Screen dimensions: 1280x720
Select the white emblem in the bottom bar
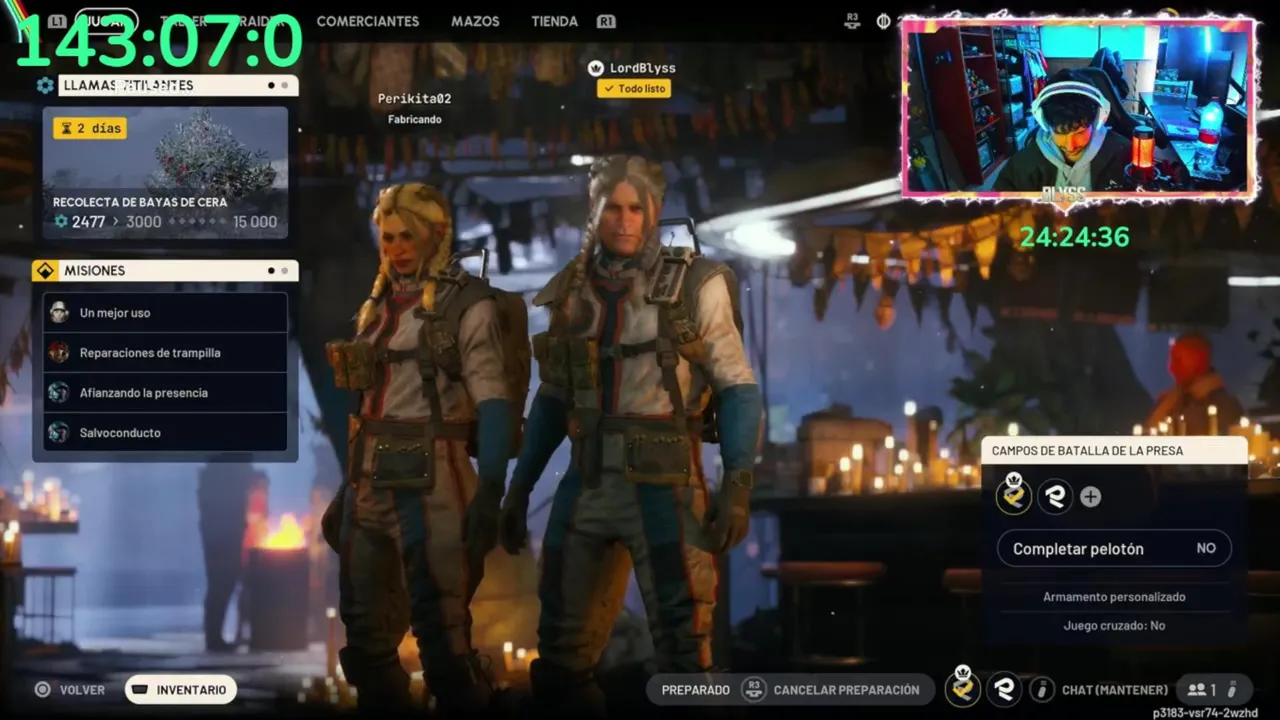[x=1004, y=689]
